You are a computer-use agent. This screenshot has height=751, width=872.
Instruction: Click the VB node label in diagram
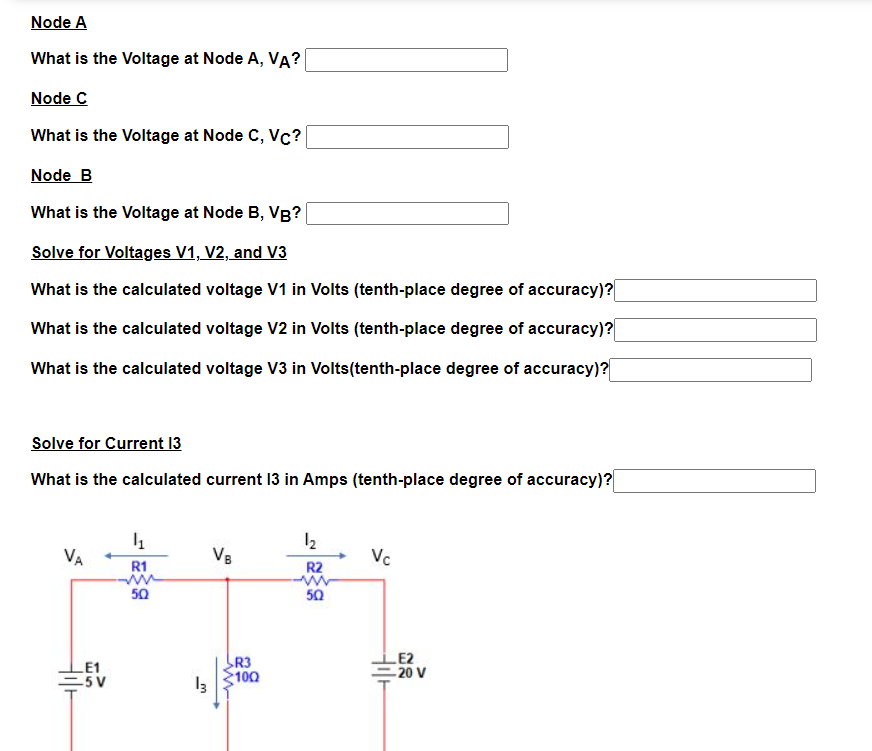coord(222,555)
